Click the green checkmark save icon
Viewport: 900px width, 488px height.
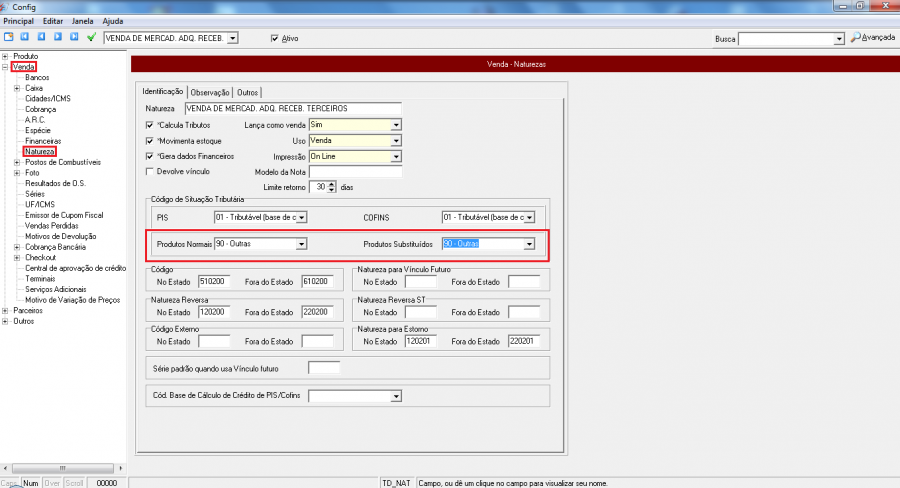tap(91, 38)
